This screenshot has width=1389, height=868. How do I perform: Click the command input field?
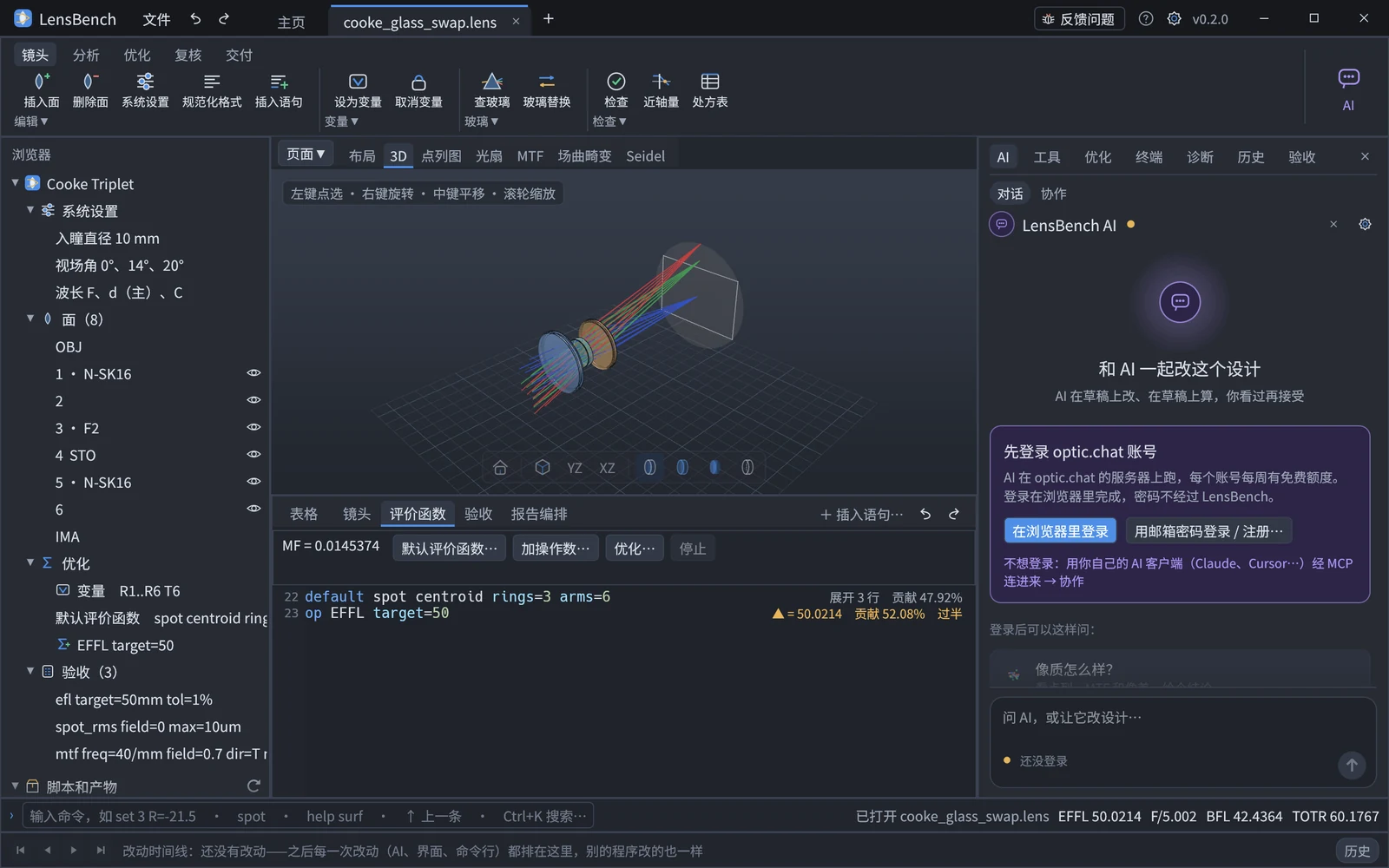point(308,816)
